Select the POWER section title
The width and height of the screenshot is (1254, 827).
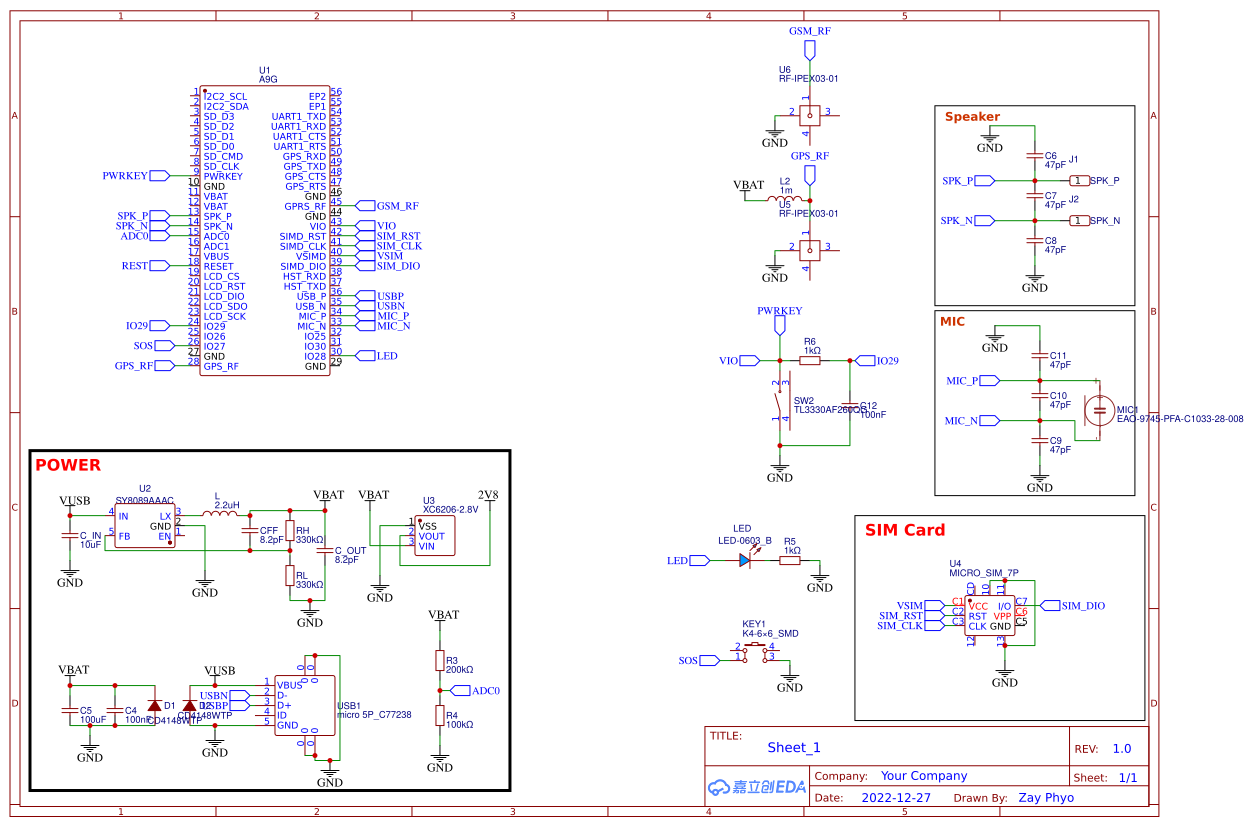[66, 464]
